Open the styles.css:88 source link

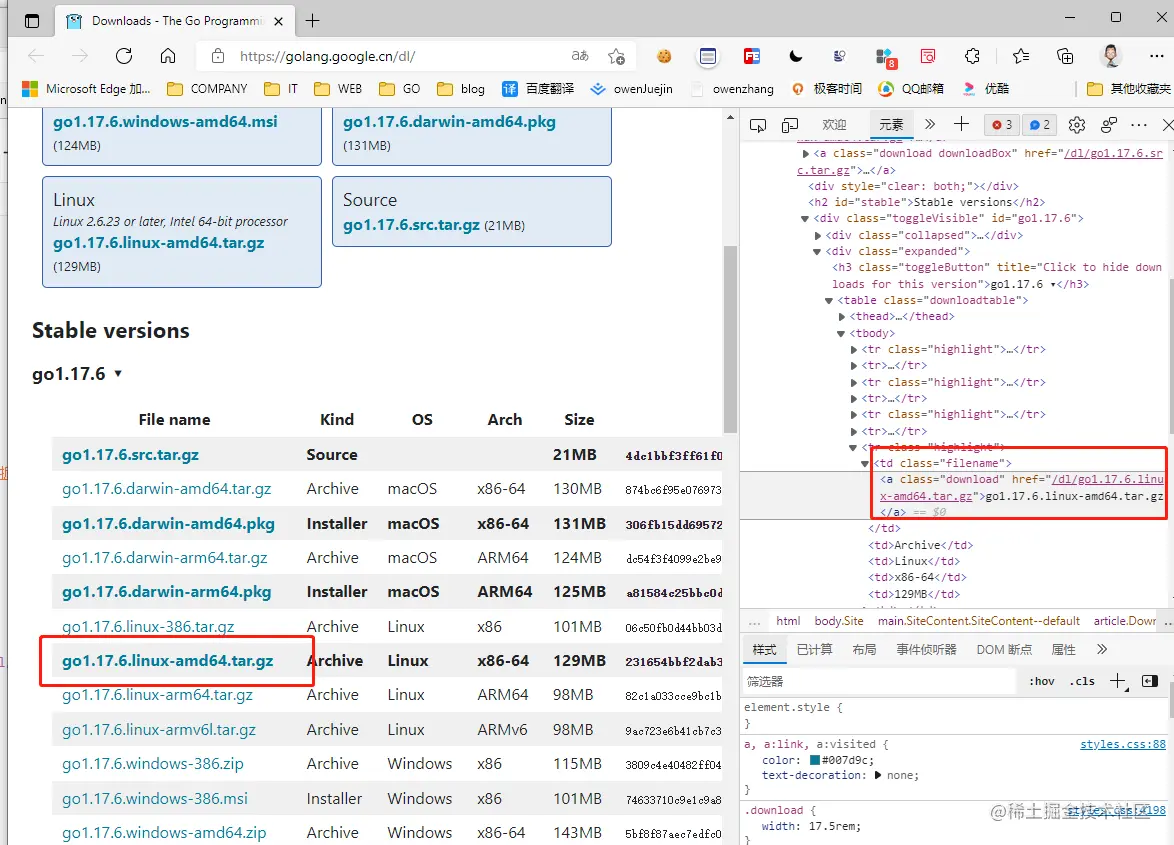click(1122, 745)
